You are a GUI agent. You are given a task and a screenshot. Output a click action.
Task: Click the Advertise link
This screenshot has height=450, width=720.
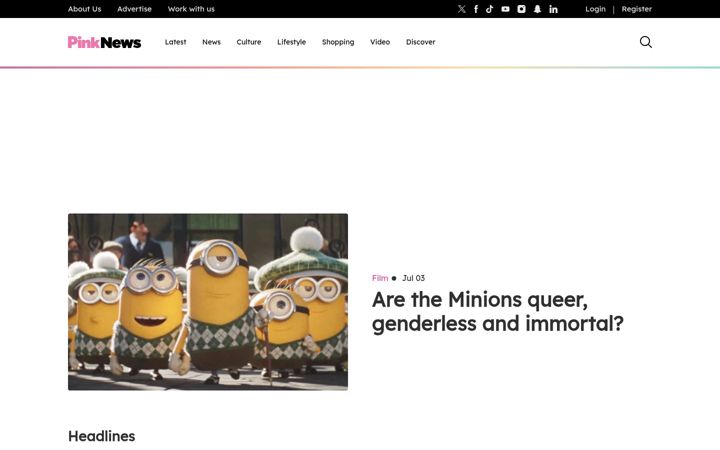pos(134,9)
